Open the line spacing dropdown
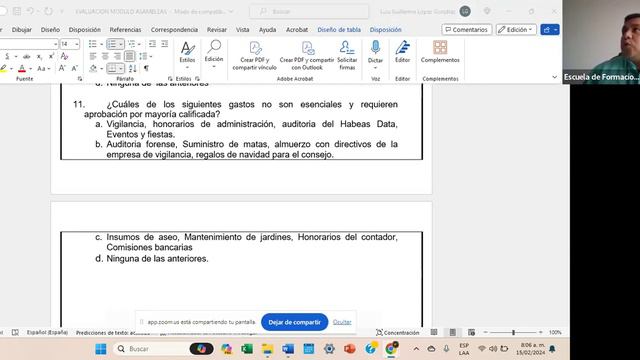 tap(145, 56)
